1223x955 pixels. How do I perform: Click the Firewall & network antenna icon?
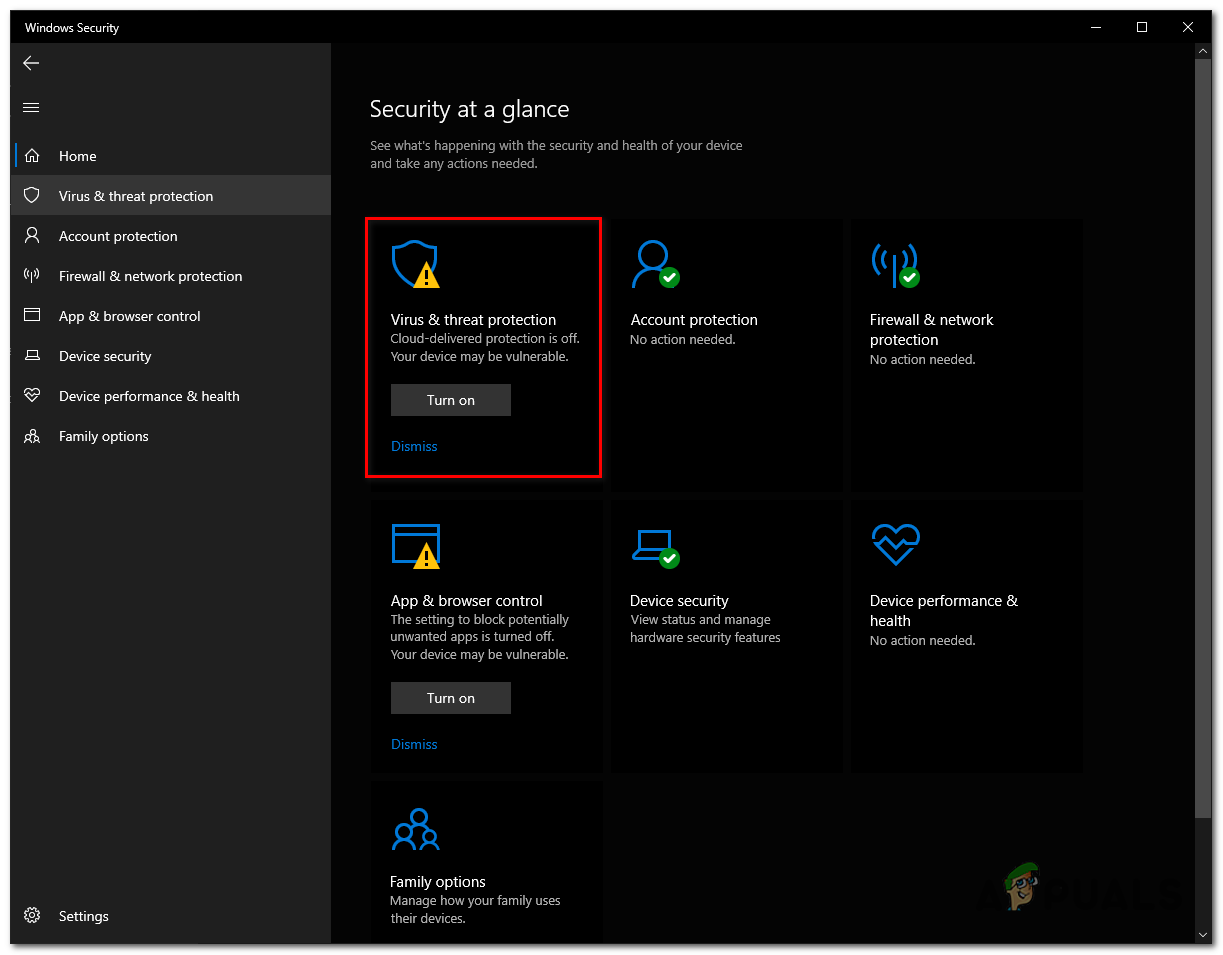point(894,264)
